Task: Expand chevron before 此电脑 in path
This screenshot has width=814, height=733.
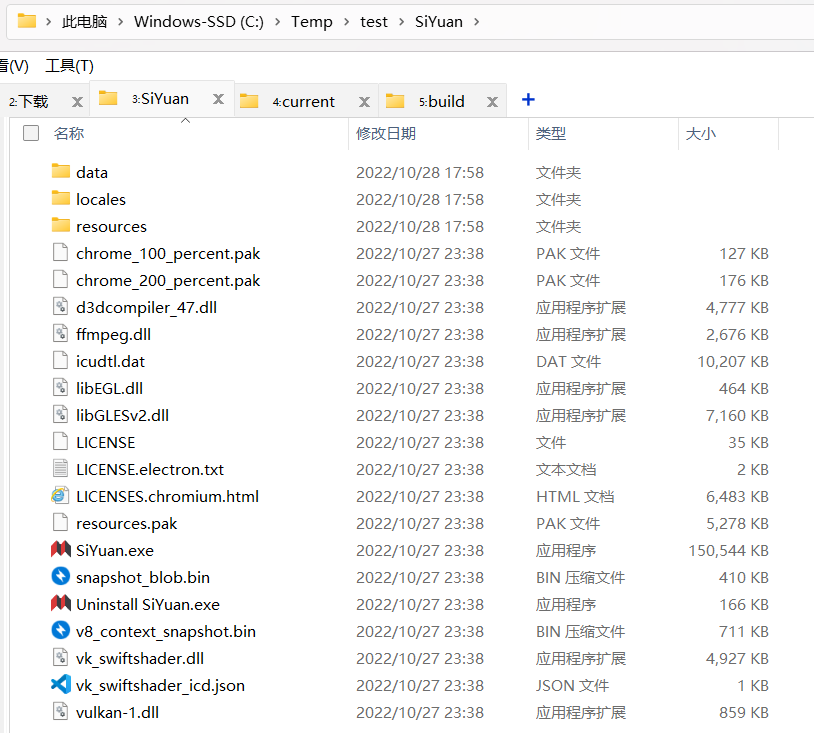Action: coord(48,22)
